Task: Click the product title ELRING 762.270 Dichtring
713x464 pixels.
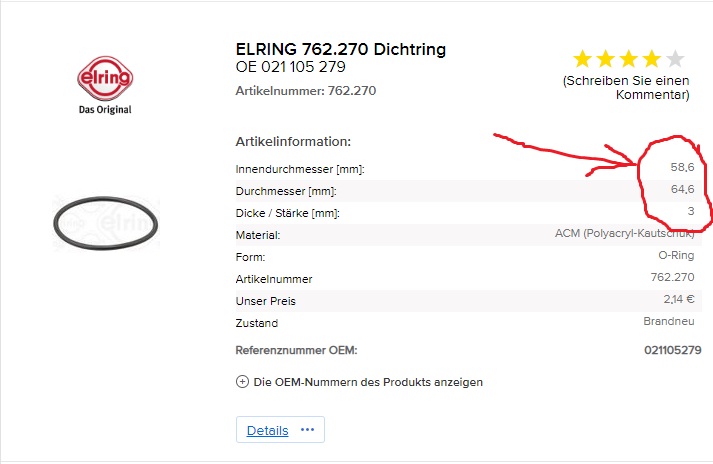Action: (x=340, y=49)
